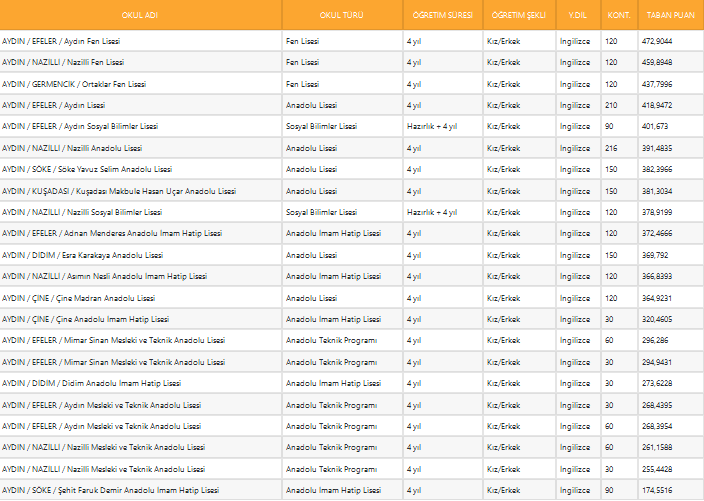704x501 pixels.
Task: Click the Y.DİL column header
Action: [x=577, y=15]
